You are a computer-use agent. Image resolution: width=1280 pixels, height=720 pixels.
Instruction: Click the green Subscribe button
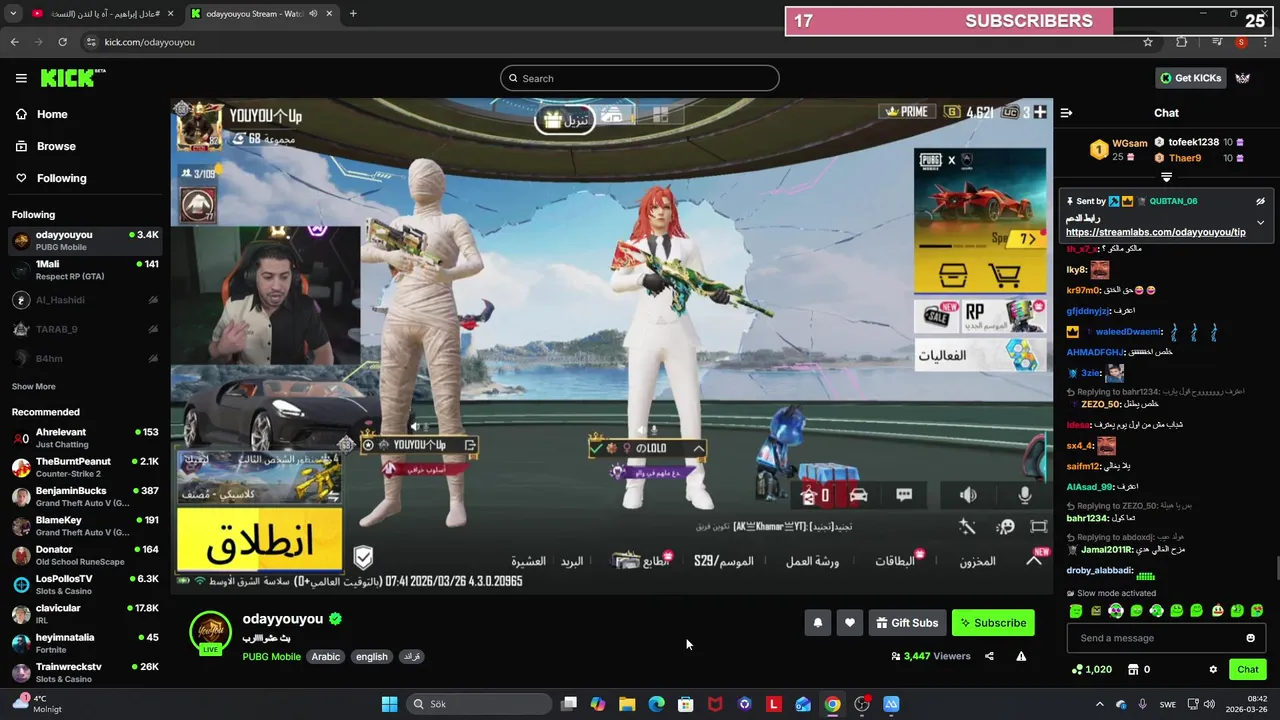coord(993,623)
